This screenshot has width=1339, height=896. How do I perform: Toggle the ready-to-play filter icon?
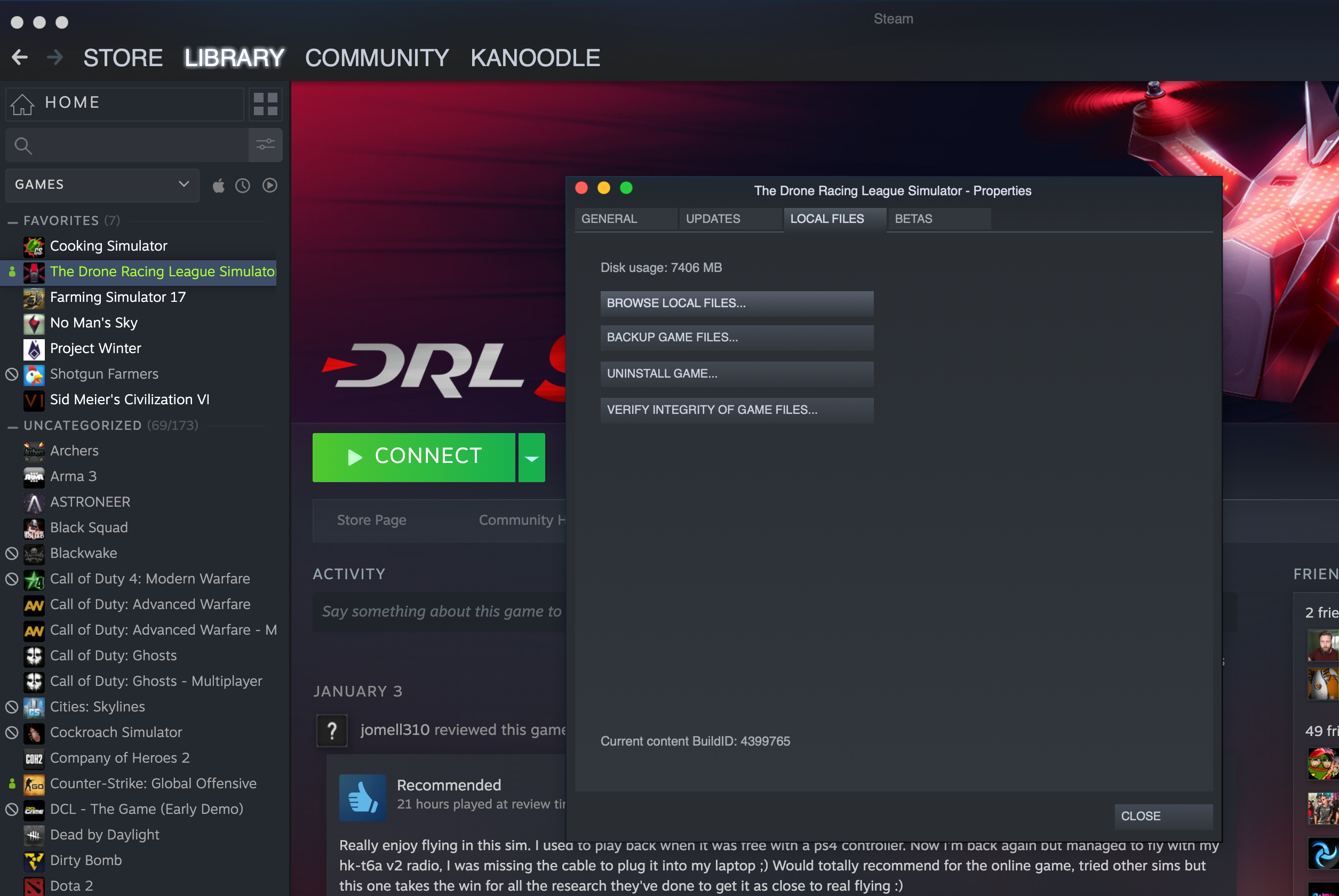point(270,186)
